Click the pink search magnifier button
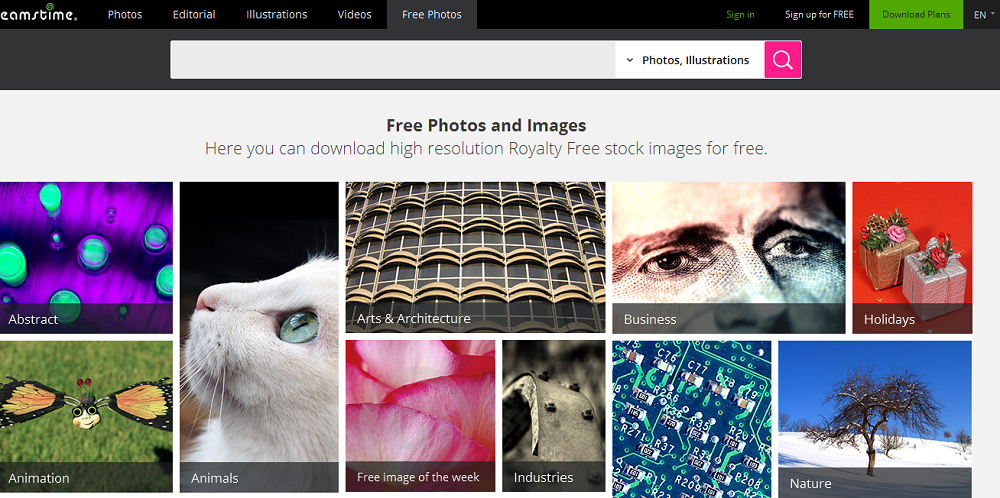The height and width of the screenshot is (498, 1000). [x=783, y=60]
